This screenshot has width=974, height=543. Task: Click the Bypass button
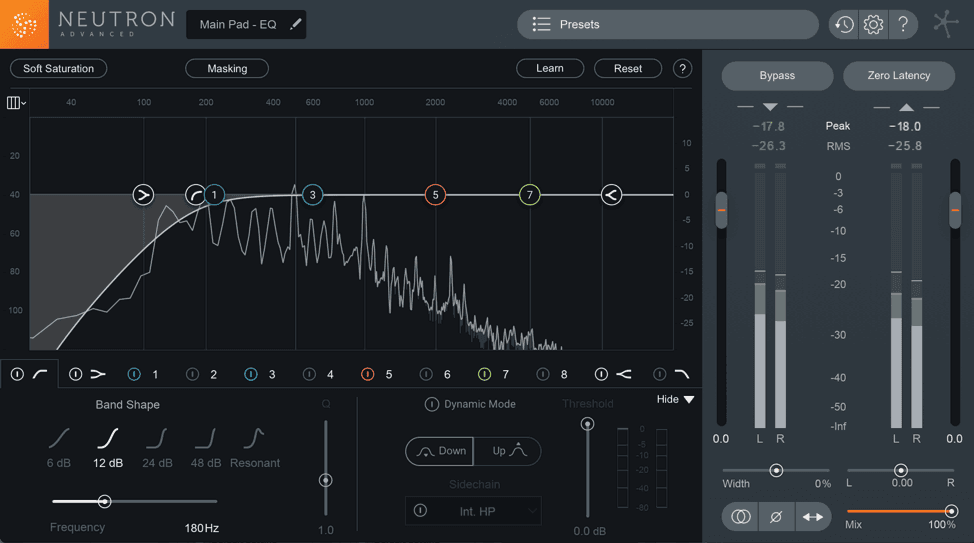tap(777, 75)
